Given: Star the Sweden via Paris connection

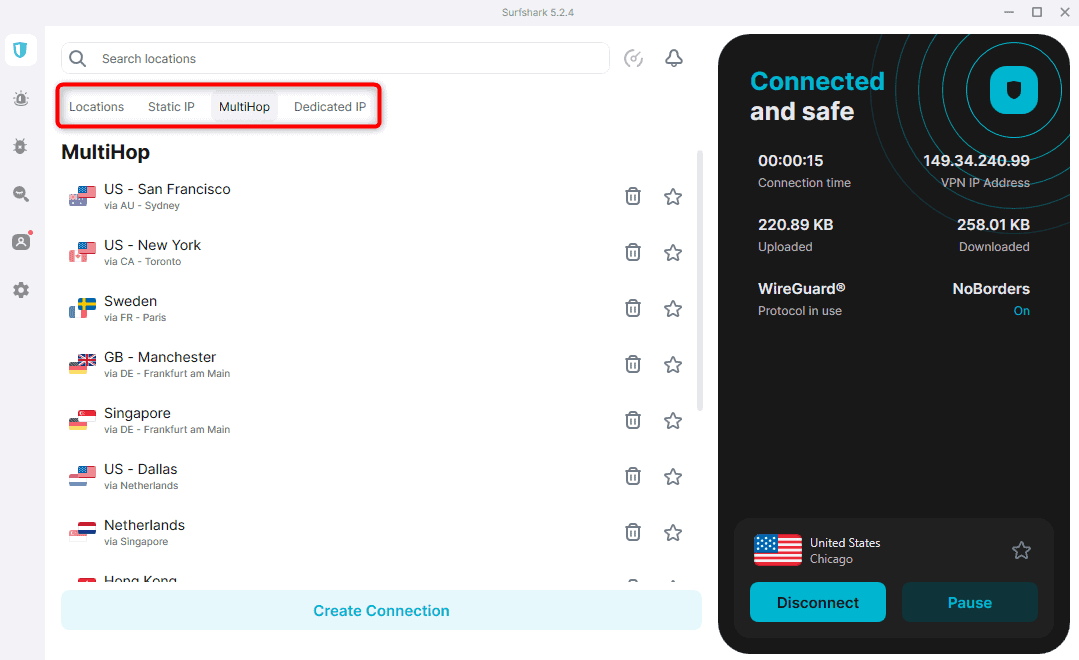Looking at the screenshot, I should click(x=673, y=308).
